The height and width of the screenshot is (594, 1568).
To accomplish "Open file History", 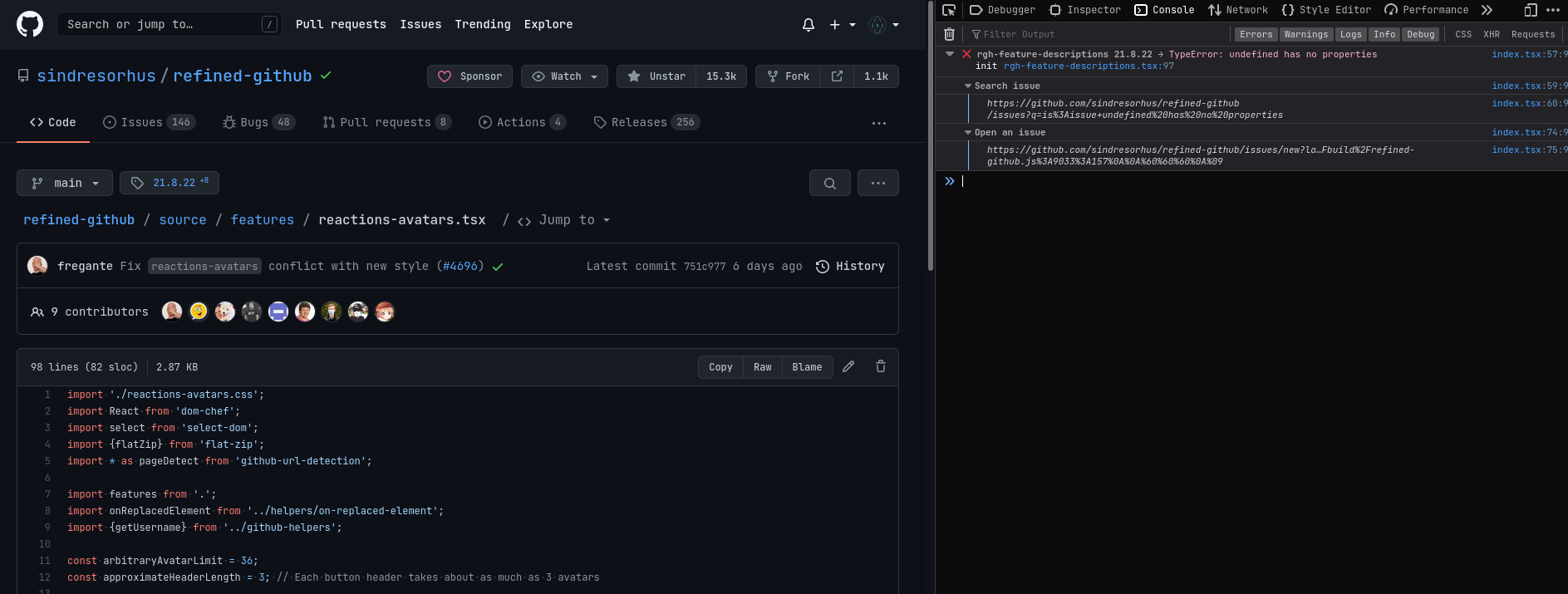I will [850, 266].
